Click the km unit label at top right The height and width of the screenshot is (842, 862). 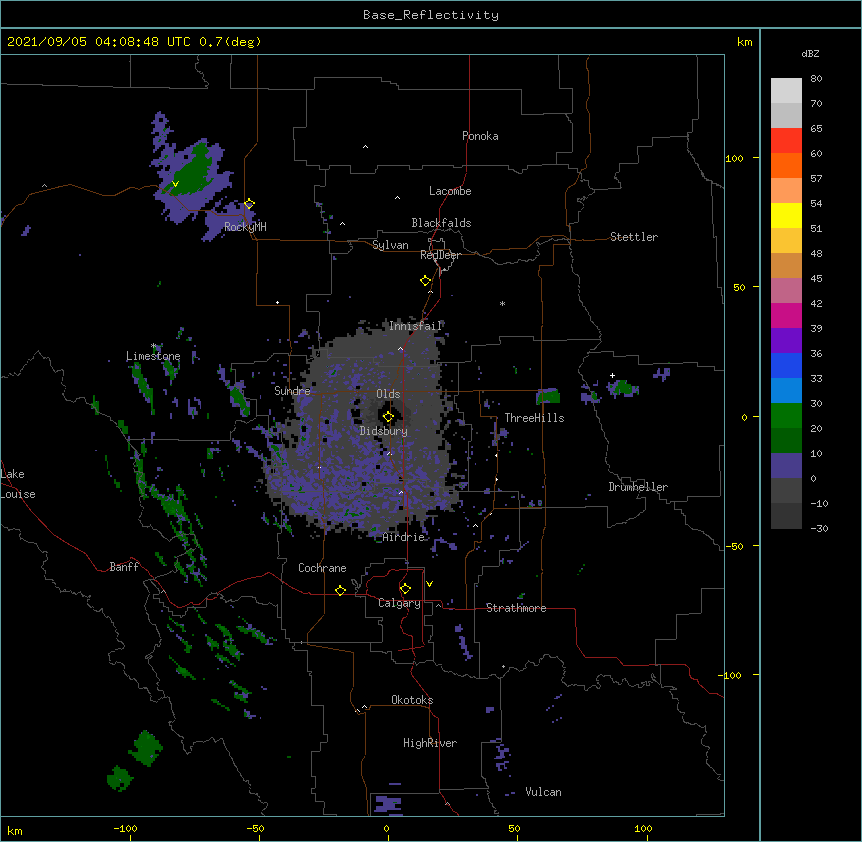pos(744,42)
